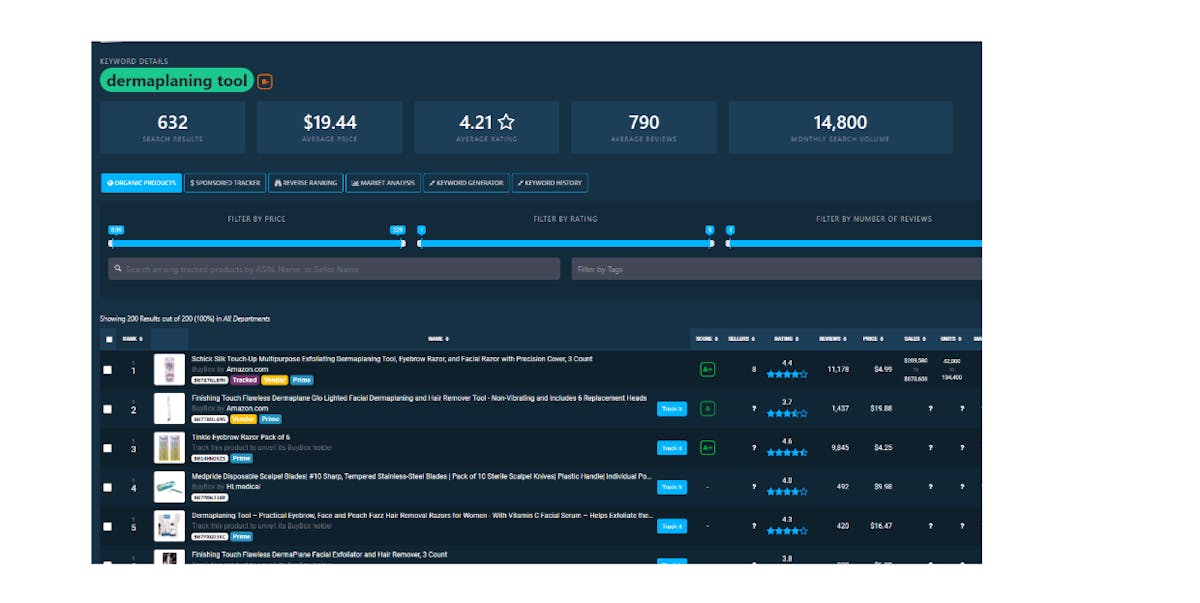Sort table by the Rating column header
This screenshot has width=1200, height=603.
coord(787,339)
